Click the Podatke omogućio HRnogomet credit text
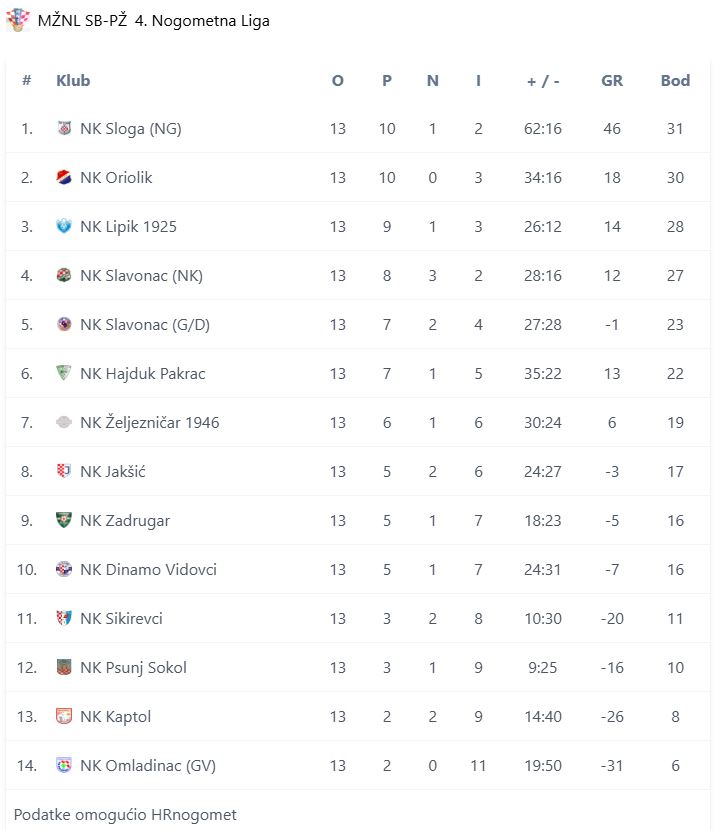Screen dimensions: 721x830 coord(125,815)
